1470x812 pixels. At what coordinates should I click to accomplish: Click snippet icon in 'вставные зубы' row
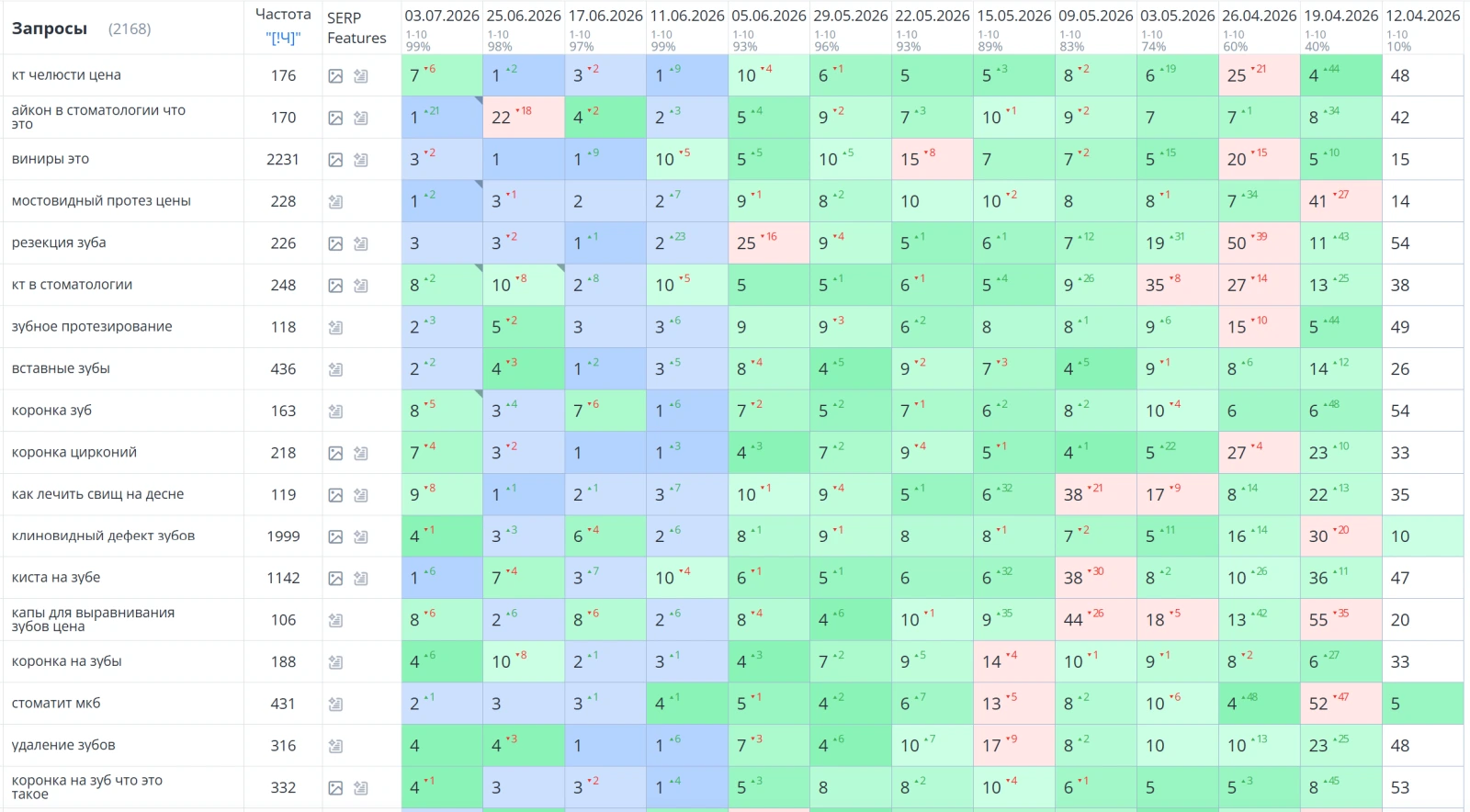(x=335, y=369)
